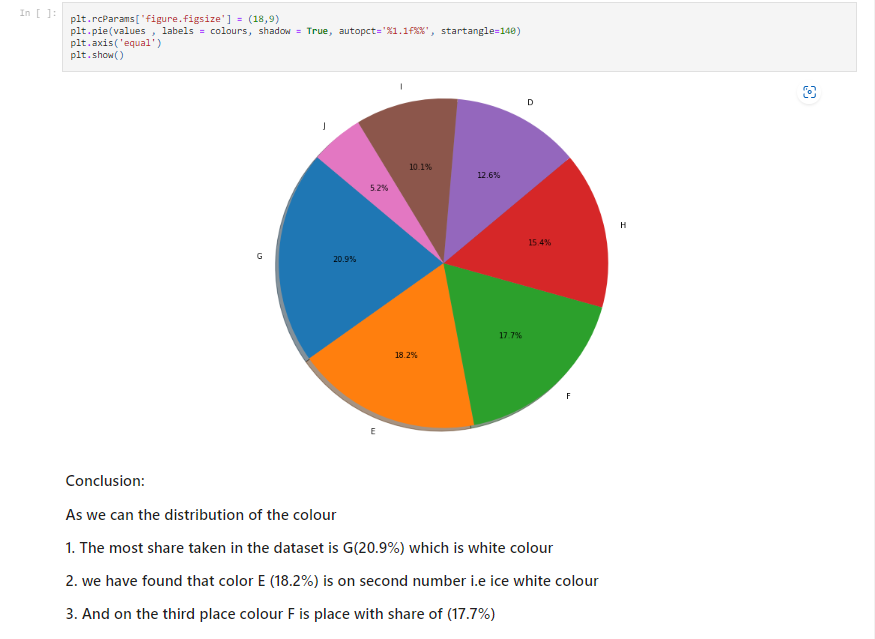This screenshot has width=875, height=639.
Task: Click the blue screenshot capture icon
Action: click(x=809, y=92)
